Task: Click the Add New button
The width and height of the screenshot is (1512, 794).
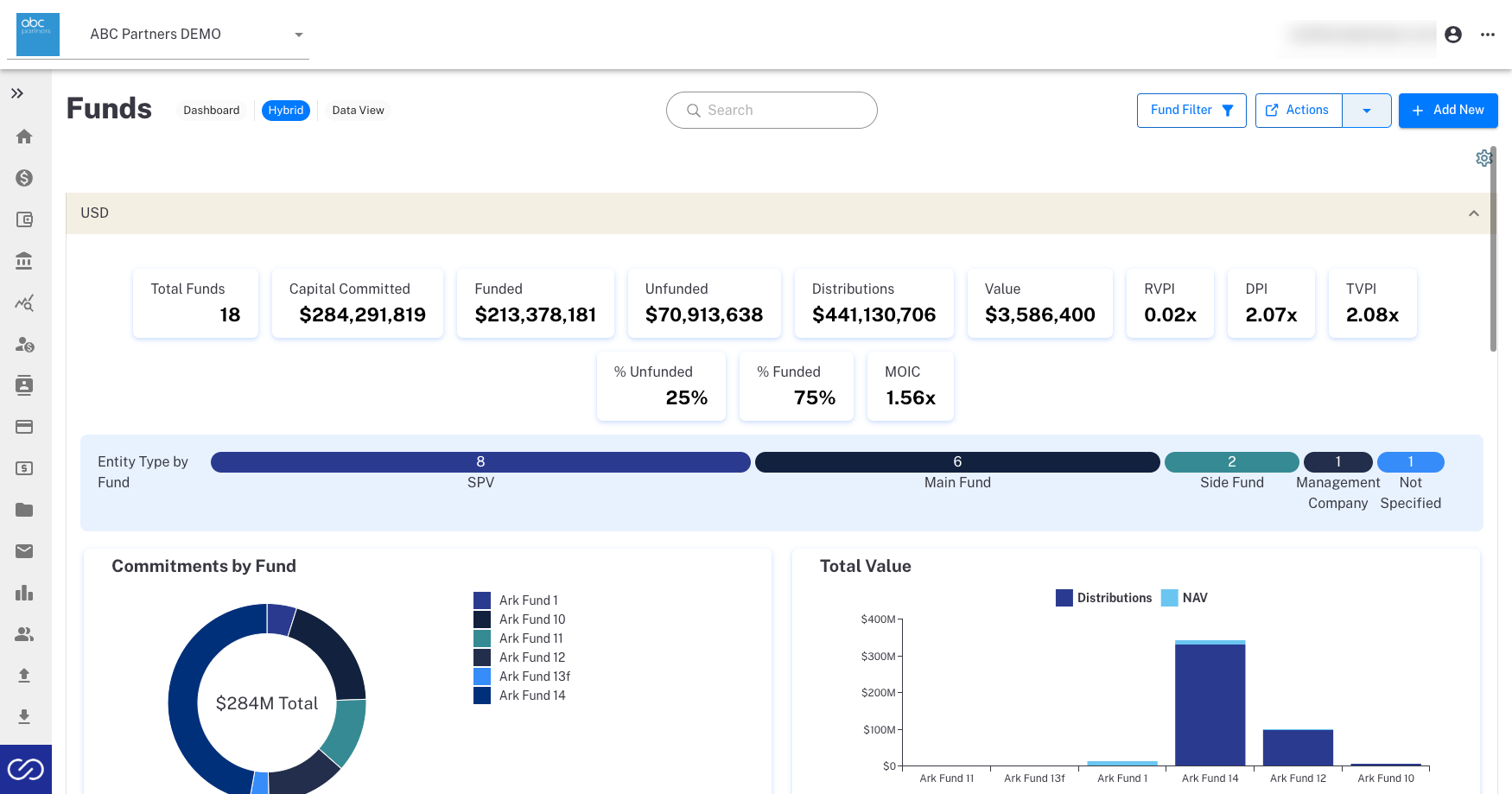Action: pos(1448,111)
